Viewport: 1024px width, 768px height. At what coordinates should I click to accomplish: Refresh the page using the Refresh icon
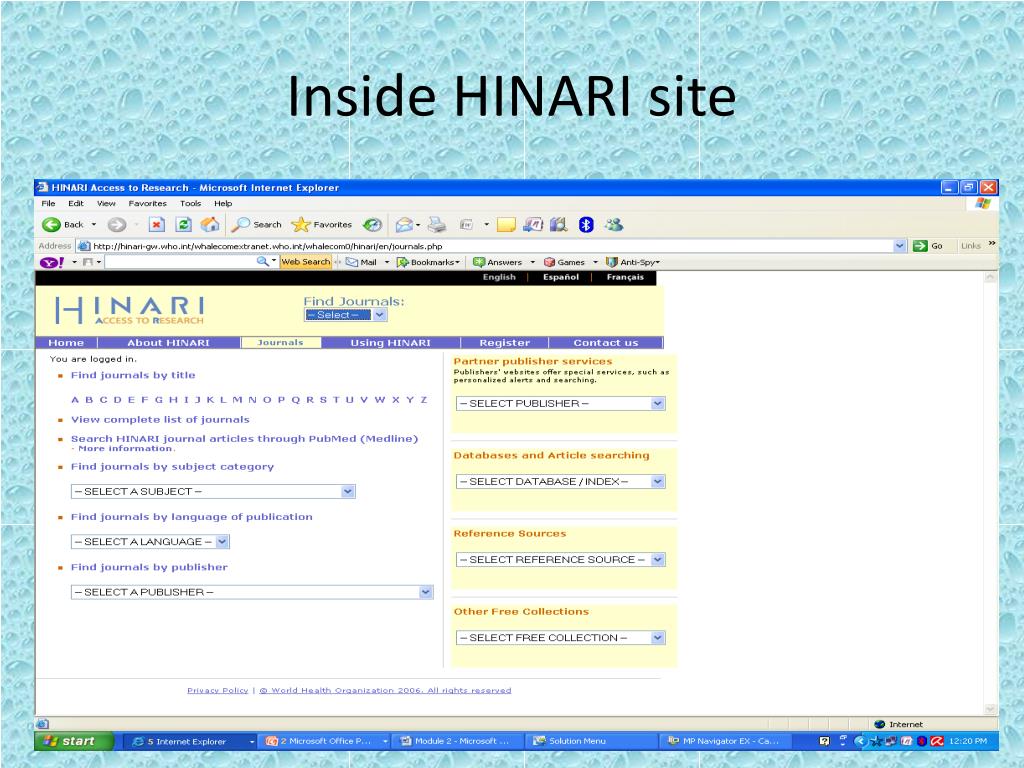click(184, 225)
